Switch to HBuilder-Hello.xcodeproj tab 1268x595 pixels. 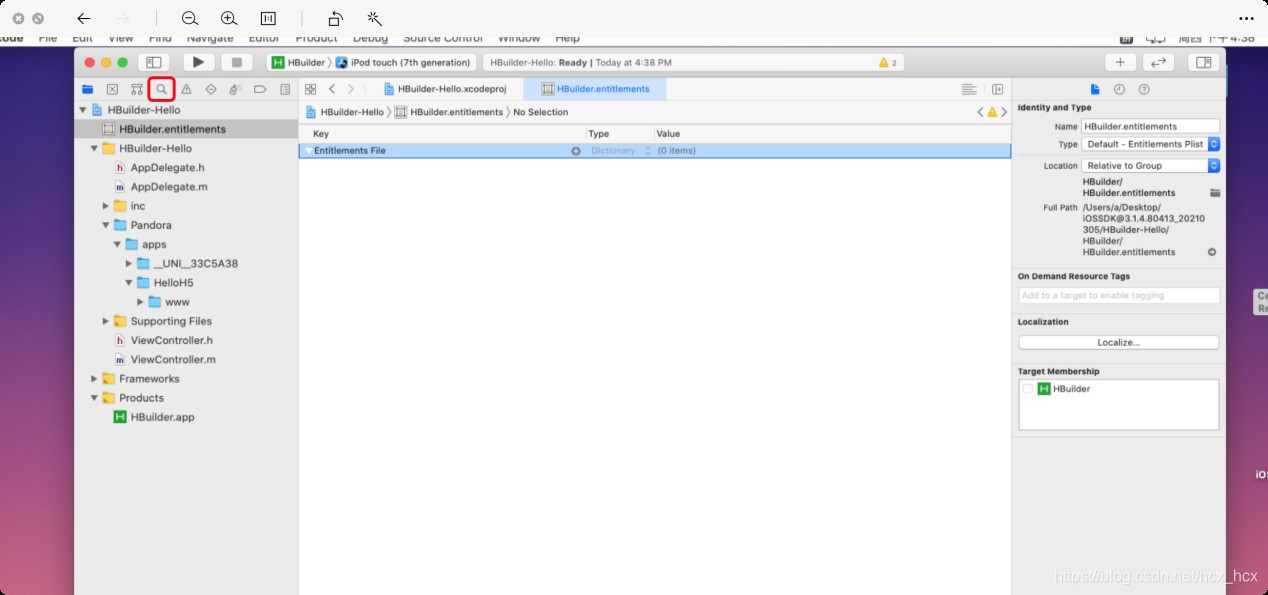(x=444, y=89)
